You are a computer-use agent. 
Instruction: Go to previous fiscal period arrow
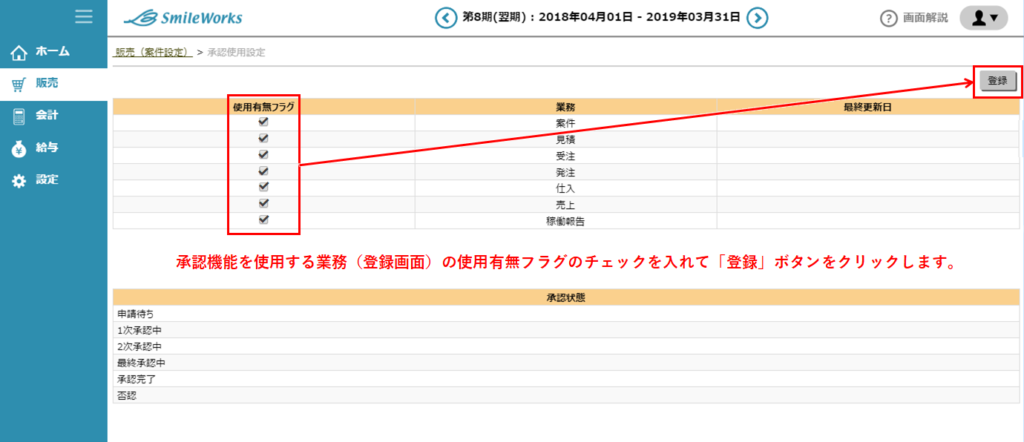[443, 18]
